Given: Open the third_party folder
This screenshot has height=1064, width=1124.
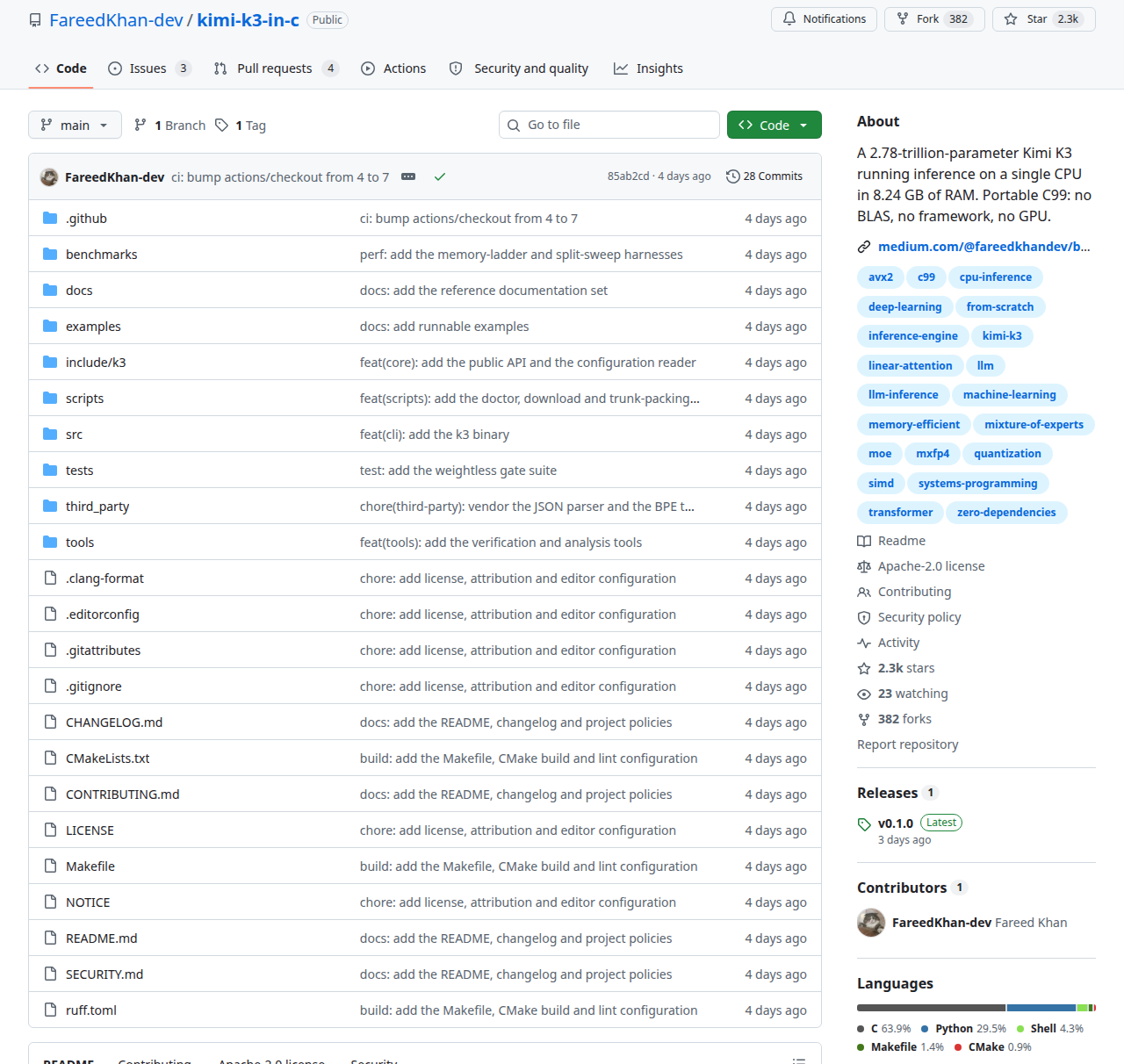Looking at the screenshot, I should pos(97,506).
